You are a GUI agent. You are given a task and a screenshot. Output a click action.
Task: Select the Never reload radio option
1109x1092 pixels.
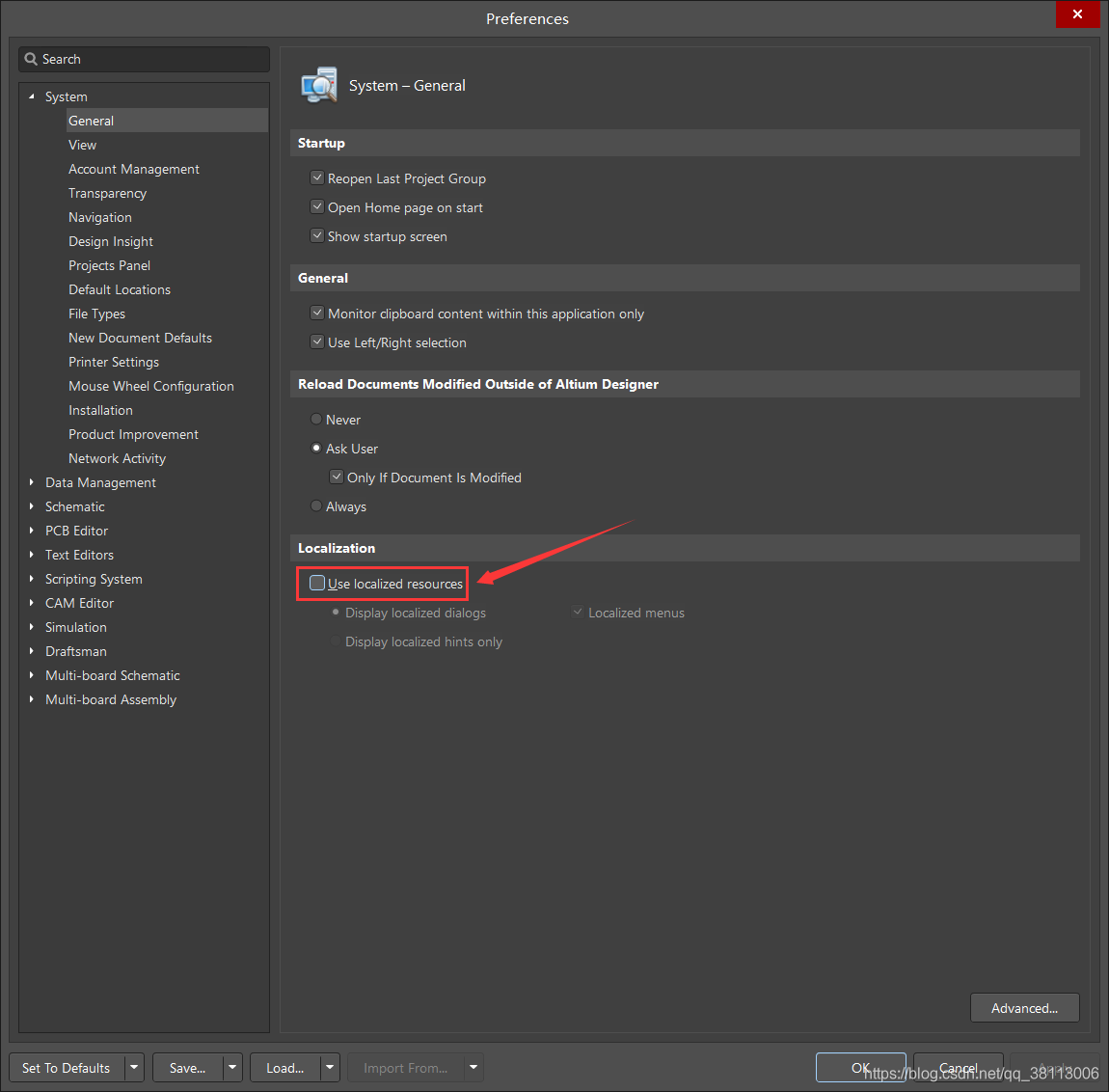click(316, 420)
